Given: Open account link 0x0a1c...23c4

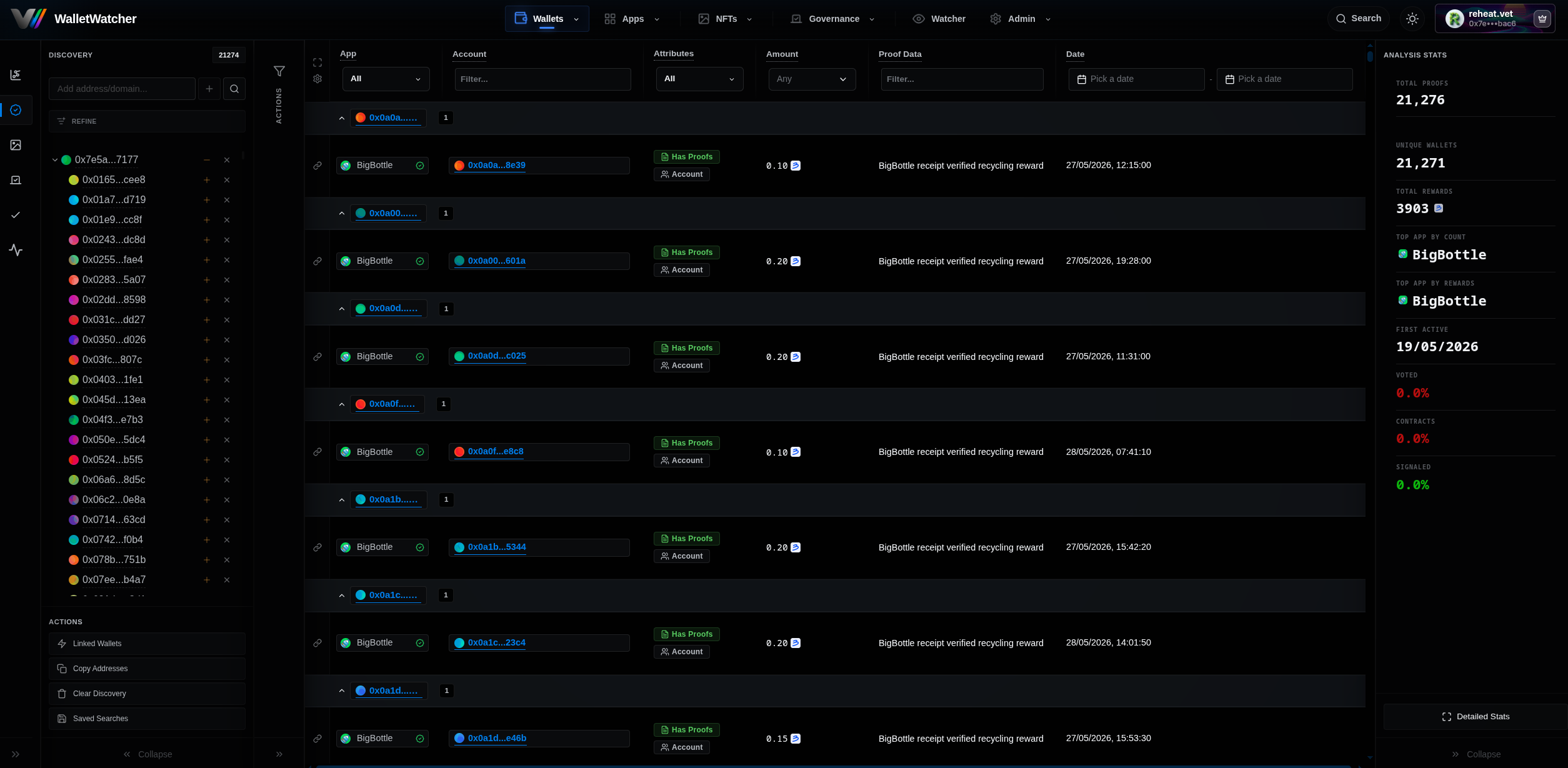Looking at the screenshot, I should pyautogui.click(x=496, y=642).
